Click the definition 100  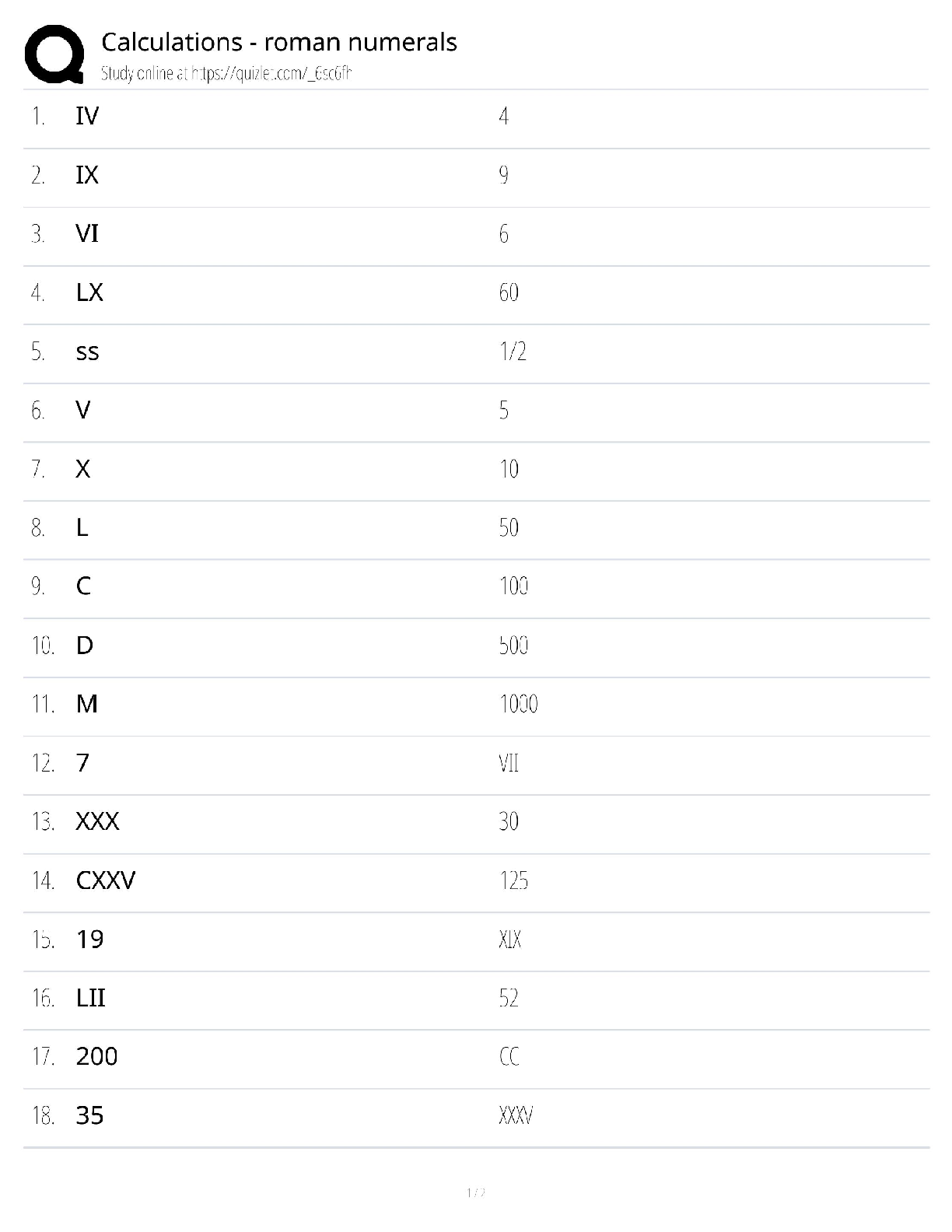tap(513, 586)
